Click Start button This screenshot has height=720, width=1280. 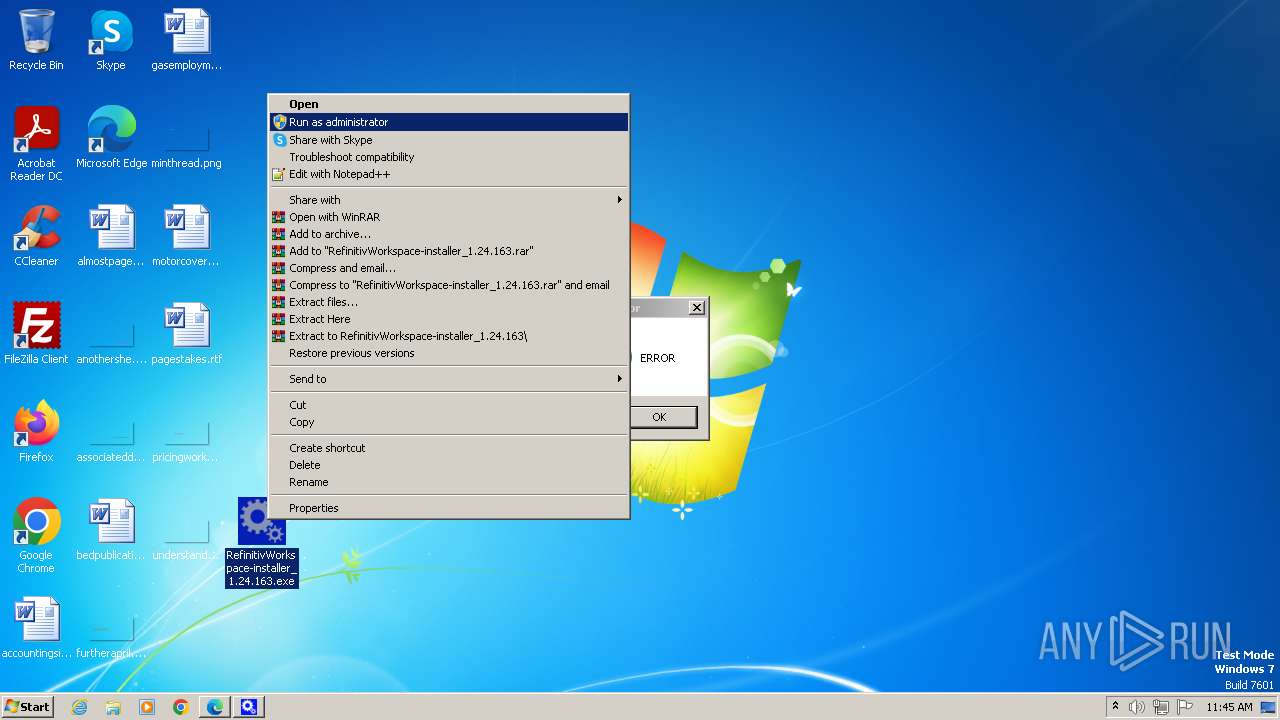(27, 707)
